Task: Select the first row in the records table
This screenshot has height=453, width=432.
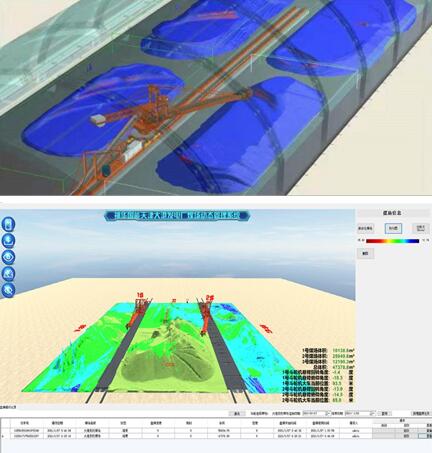Action: [216, 430]
